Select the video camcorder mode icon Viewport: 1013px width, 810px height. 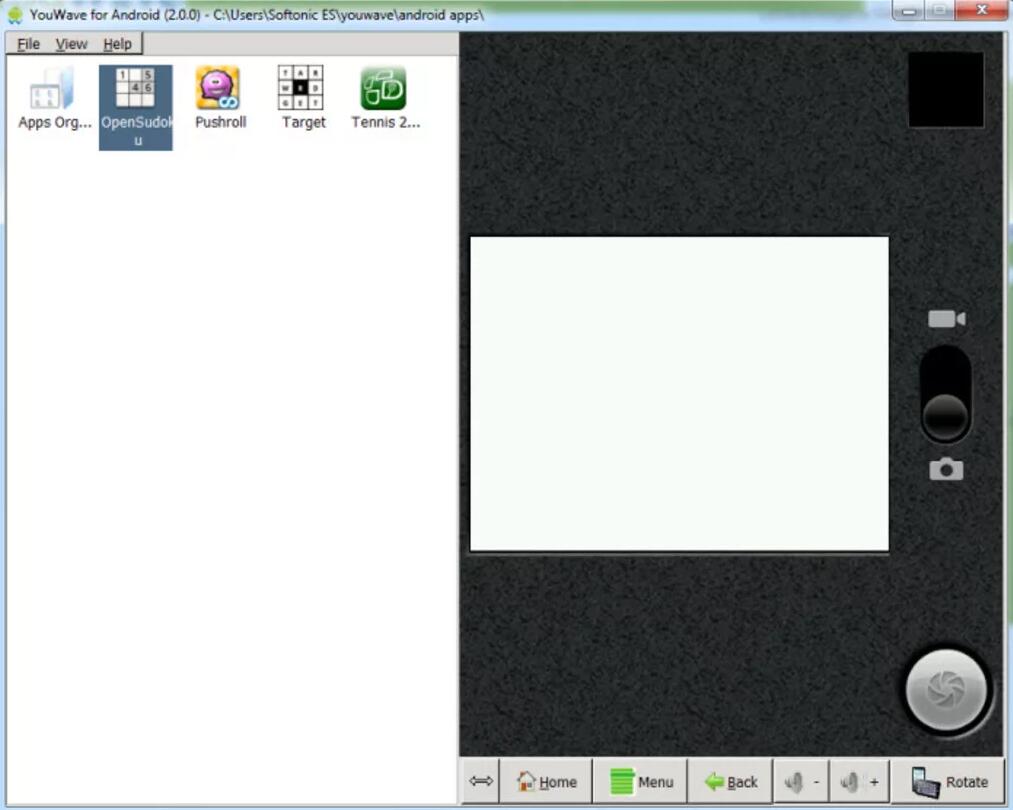[x=946, y=319]
